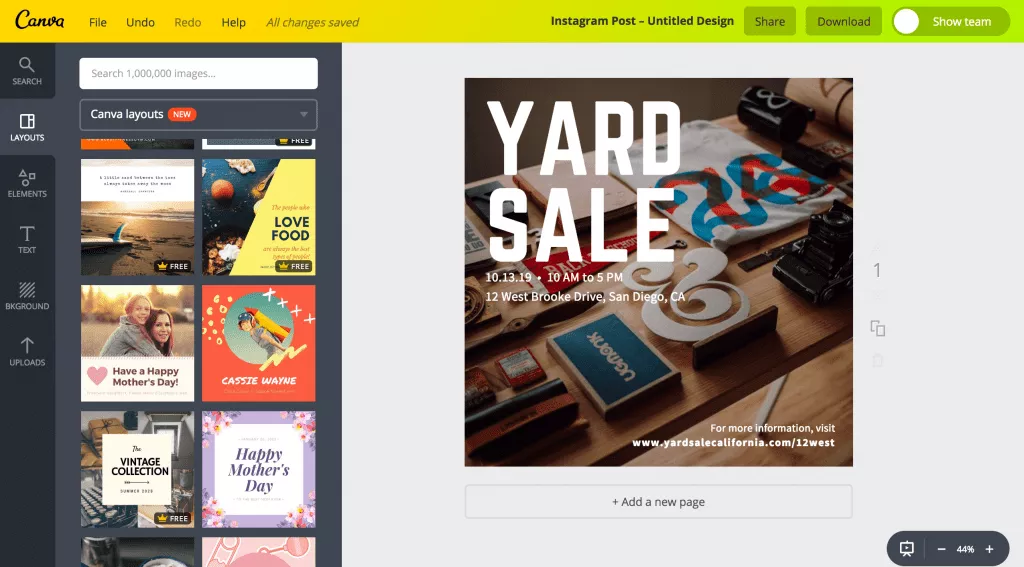Zoom in with the plus button
Viewport: 1024px width, 567px height.
989,549
